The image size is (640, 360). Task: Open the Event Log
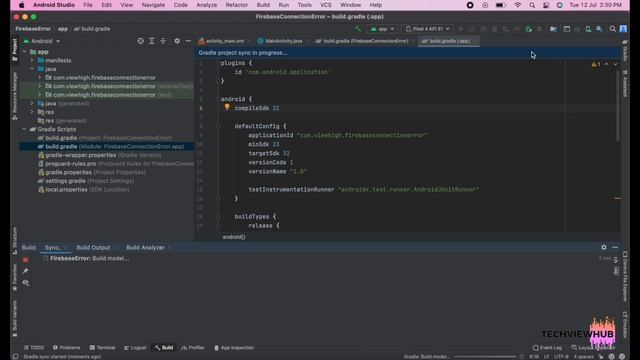[x=547, y=348]
